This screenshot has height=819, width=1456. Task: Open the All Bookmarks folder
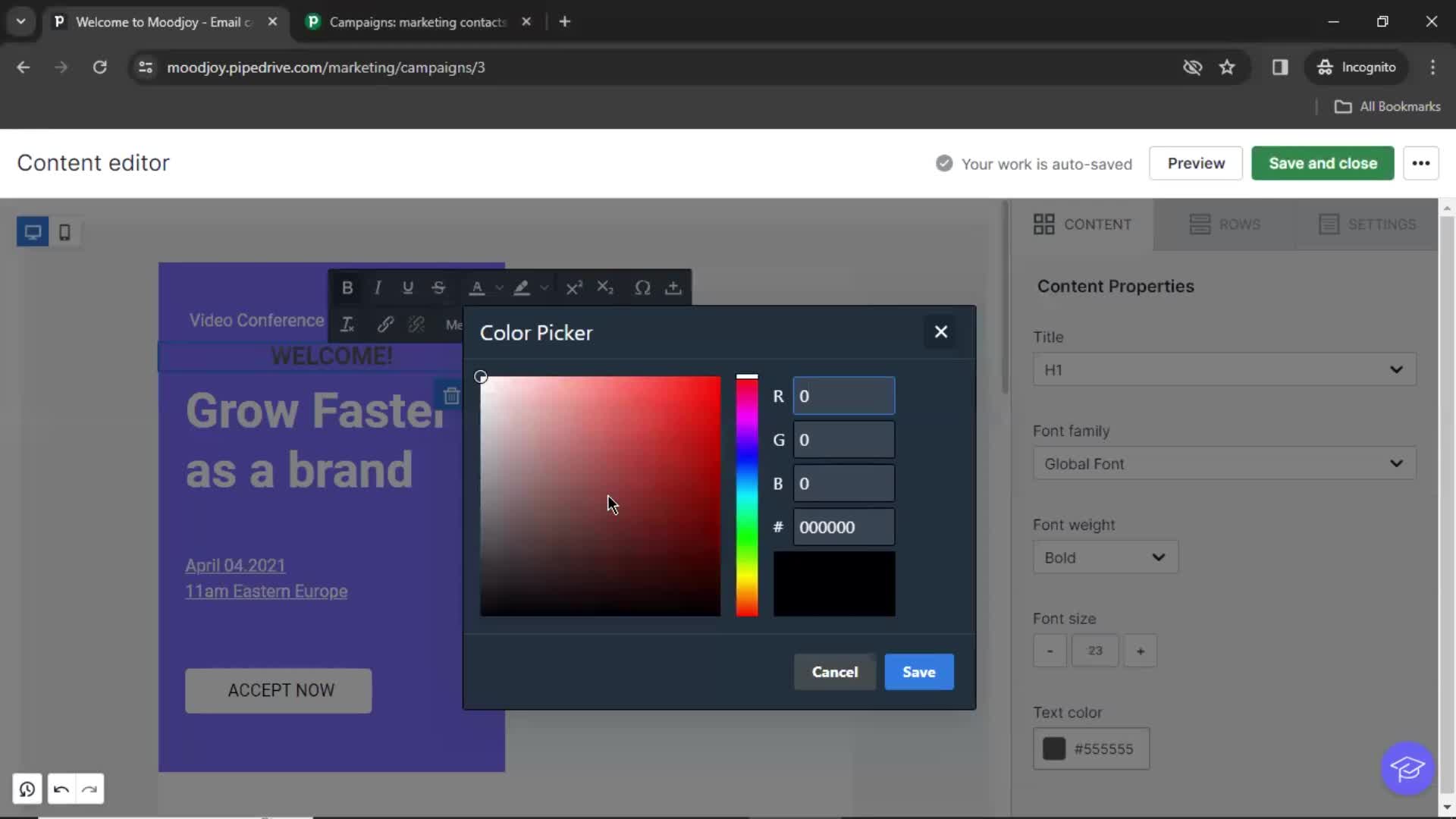[x=1388, y=107]
